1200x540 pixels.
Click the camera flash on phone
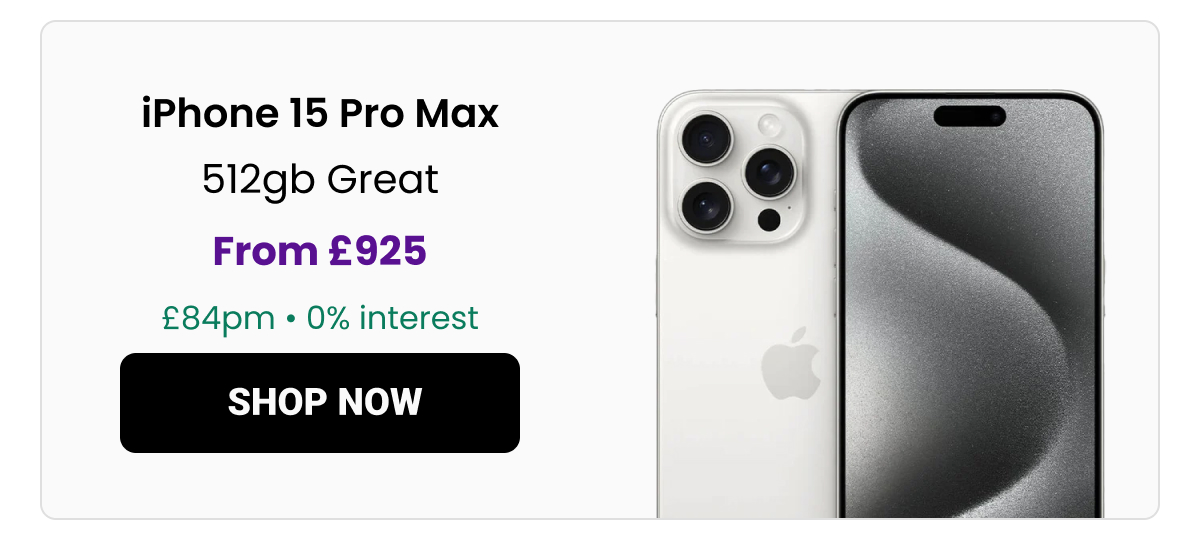click(769, 126)
